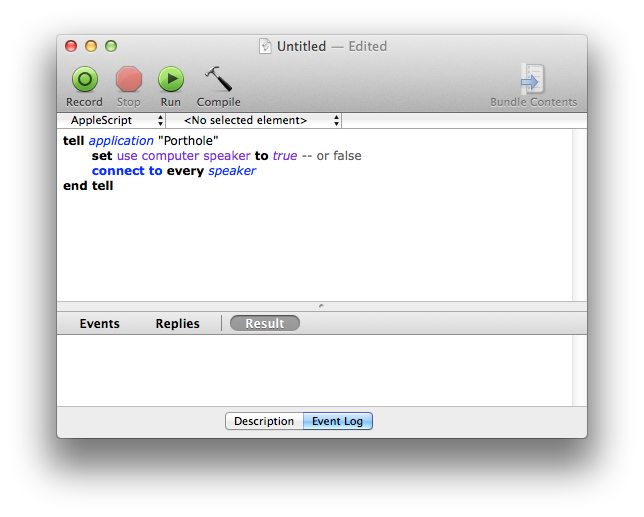644x517 pixels.
Task: Compile the script using the hammer icon
Action: coord(218,78)
